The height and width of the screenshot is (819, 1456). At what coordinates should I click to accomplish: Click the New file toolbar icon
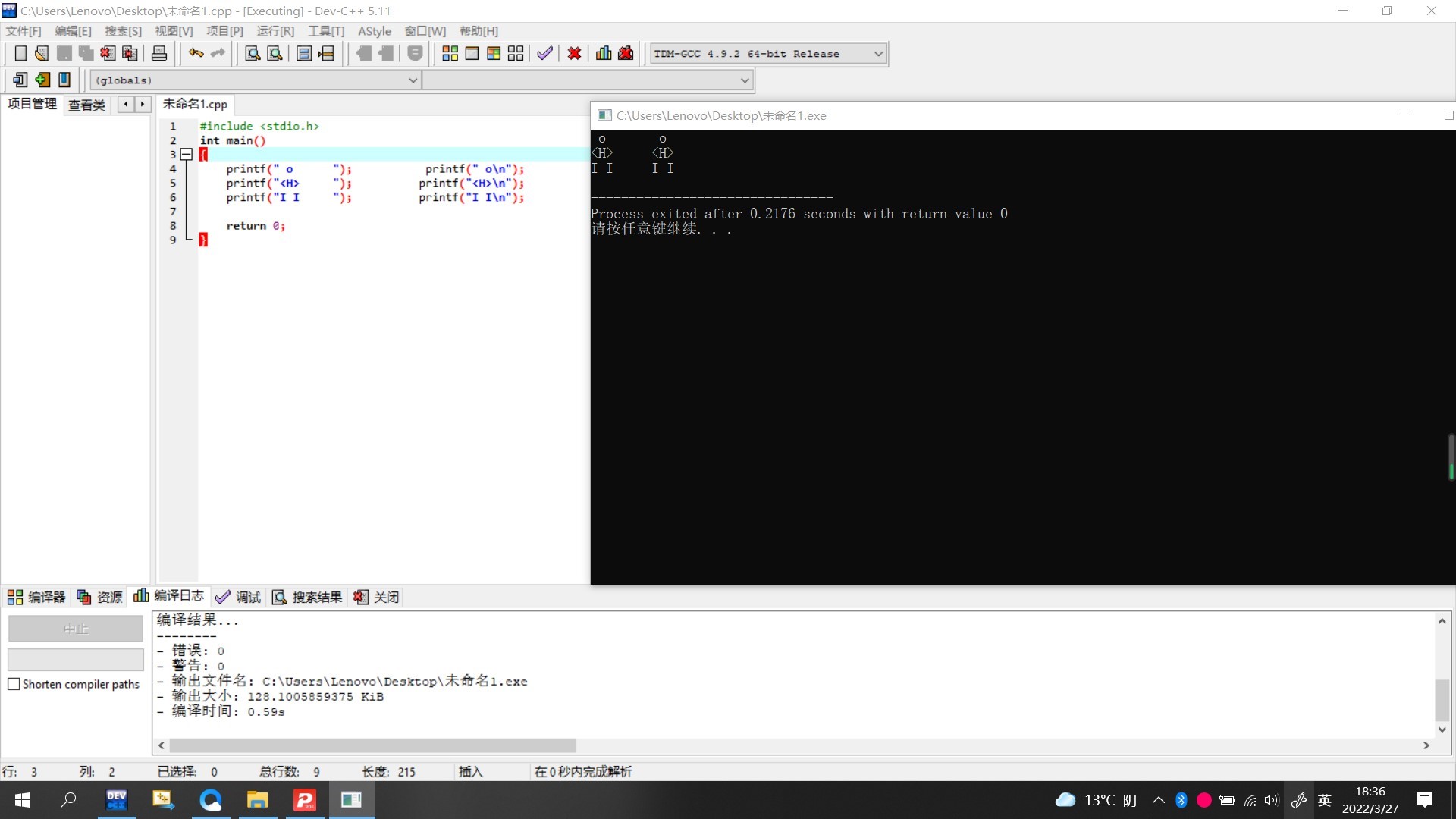(20, 53)
